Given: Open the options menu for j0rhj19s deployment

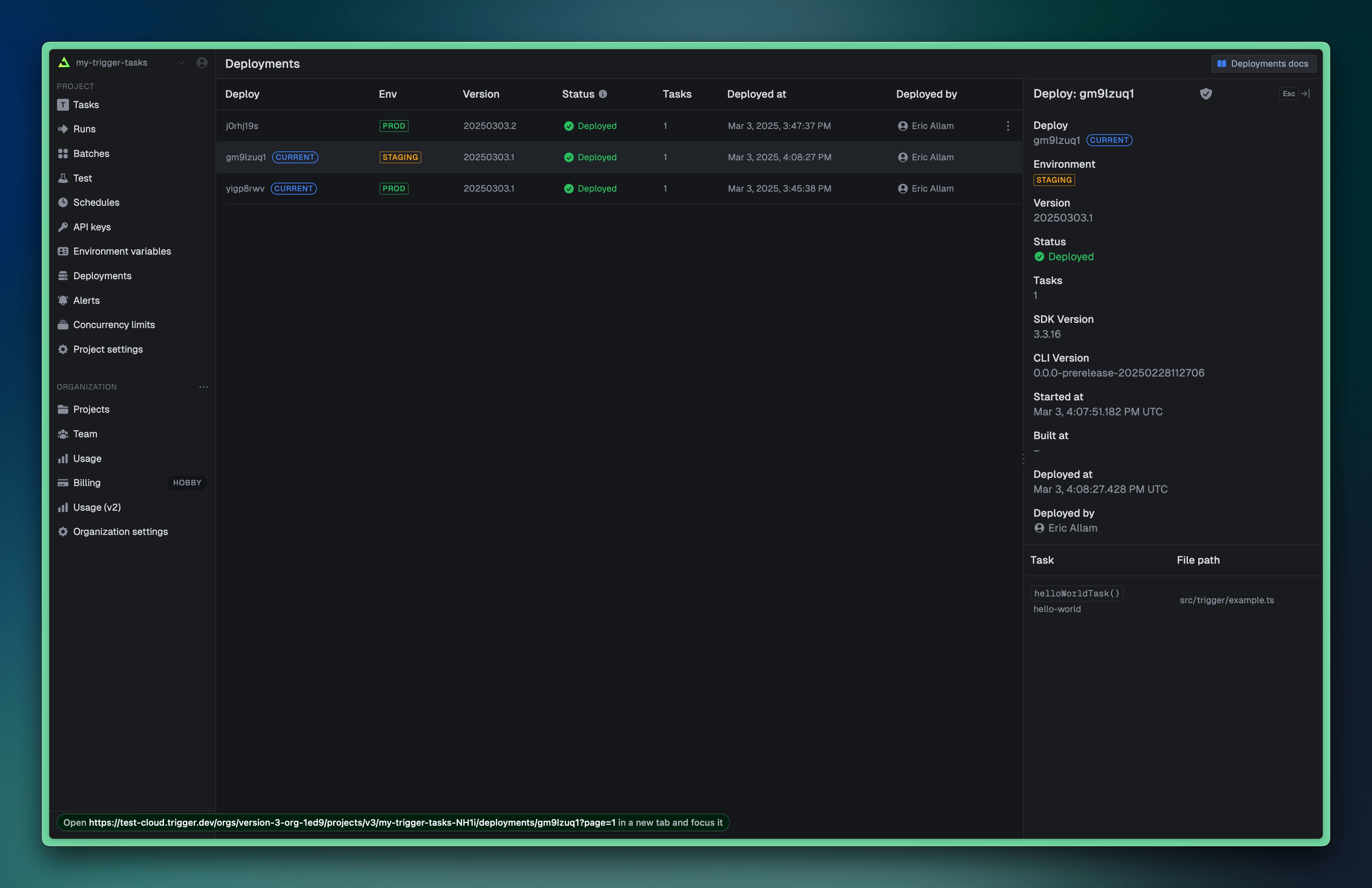Looking at the screenshot, I should point(1008,126).
